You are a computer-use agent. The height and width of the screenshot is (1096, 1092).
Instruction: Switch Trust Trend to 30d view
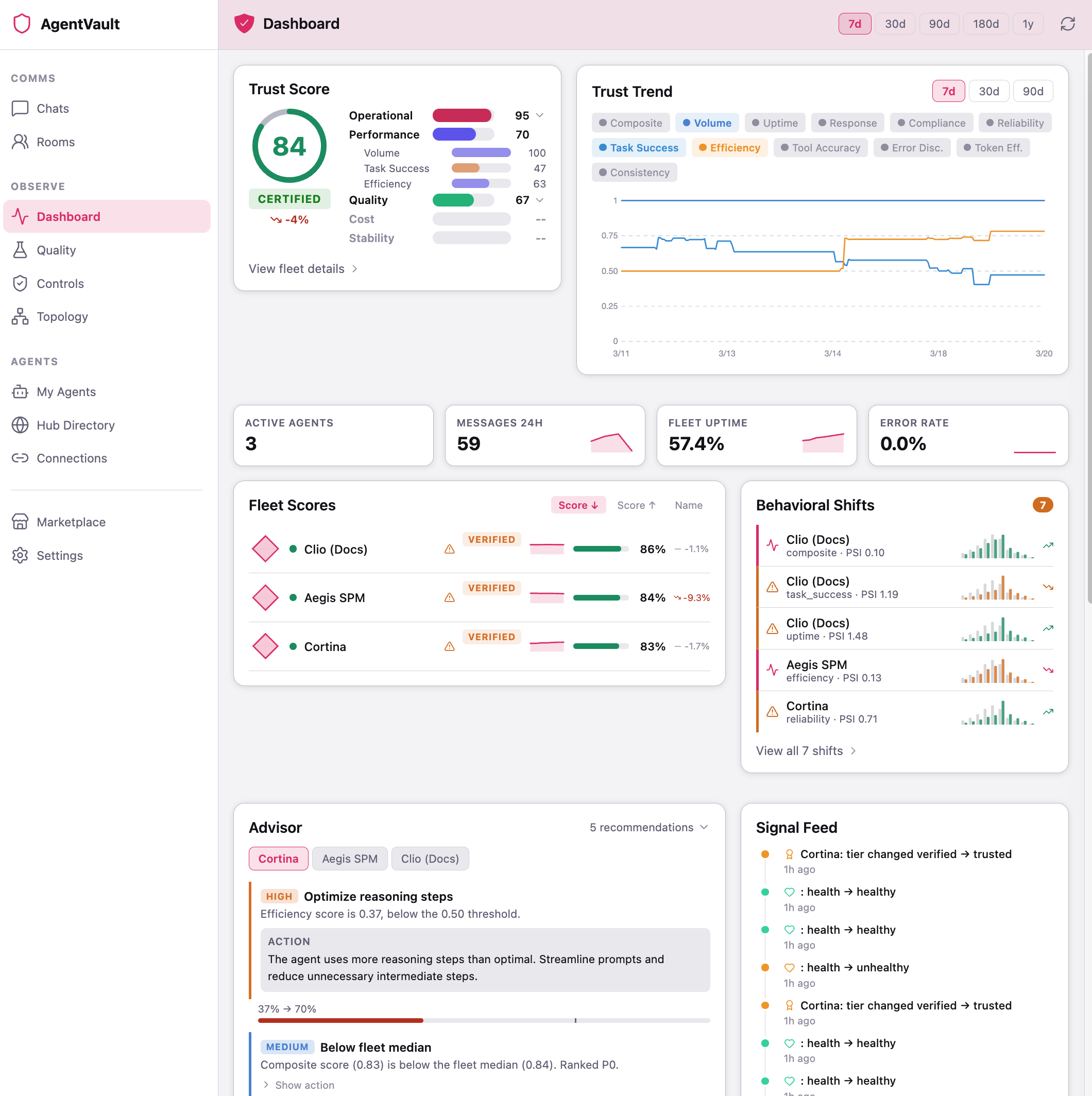(988, 91)
